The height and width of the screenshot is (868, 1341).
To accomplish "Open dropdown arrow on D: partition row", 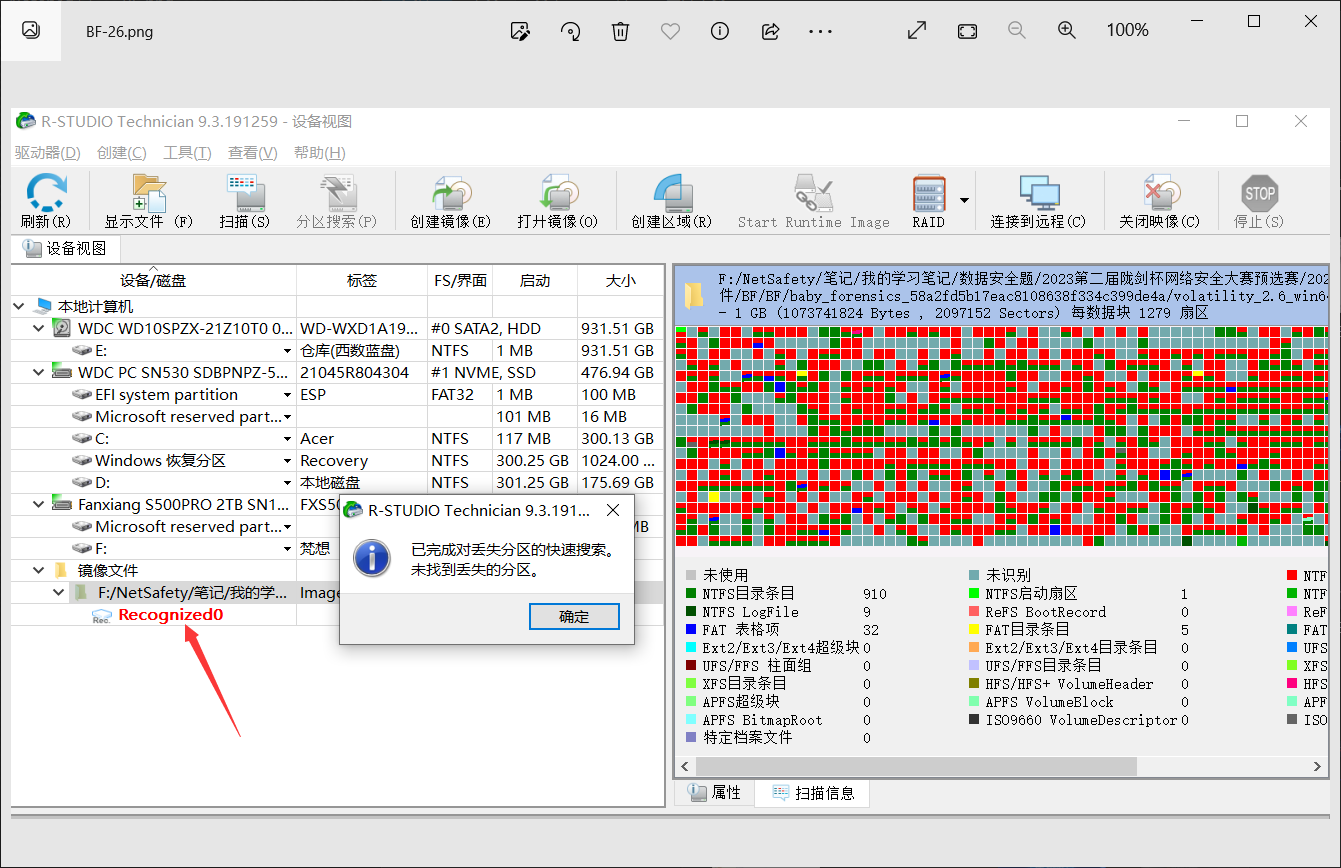I will point(288,483).
